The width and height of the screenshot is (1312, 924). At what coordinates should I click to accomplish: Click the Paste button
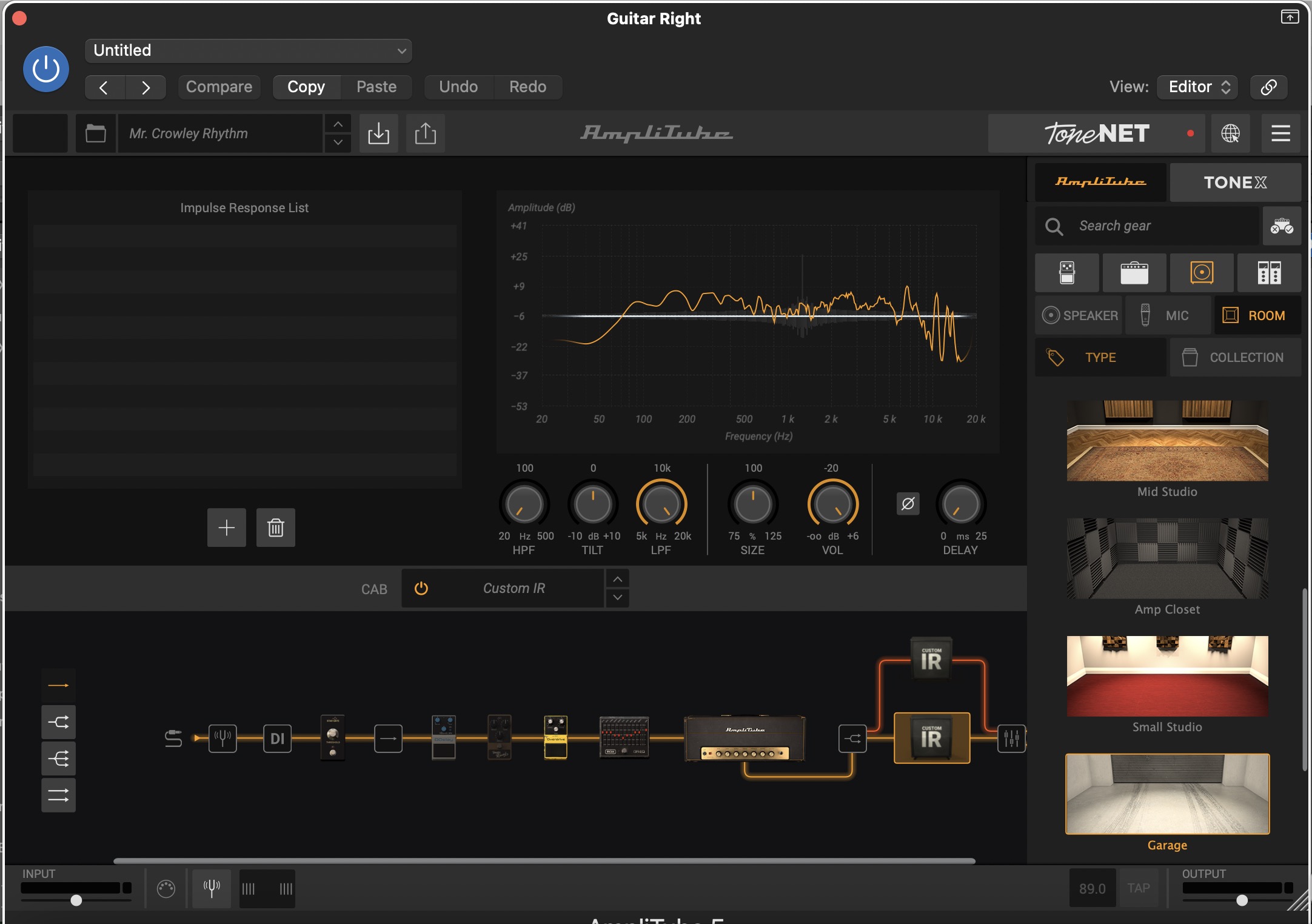click(x=377, y=87)
